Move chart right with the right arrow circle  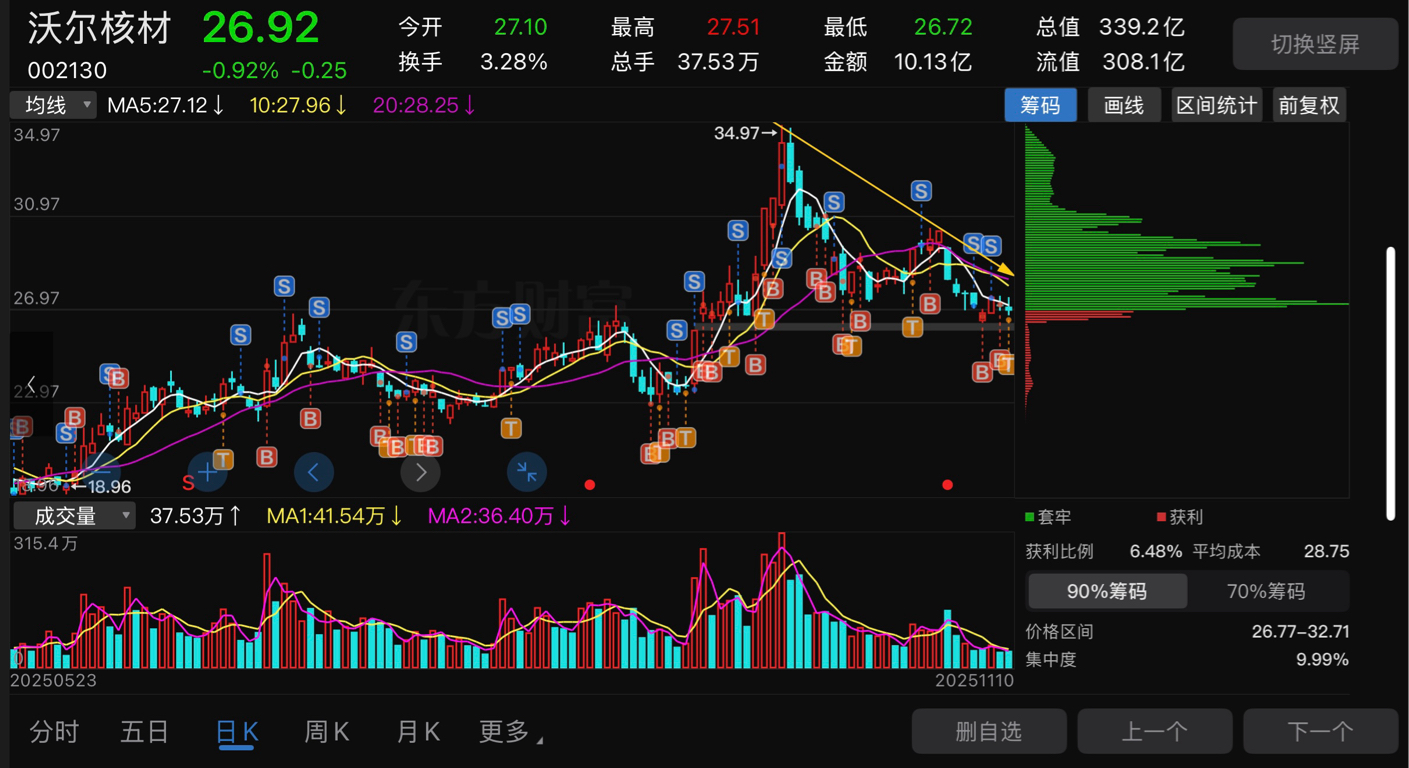pyautogui.click(x=421, y=472)
